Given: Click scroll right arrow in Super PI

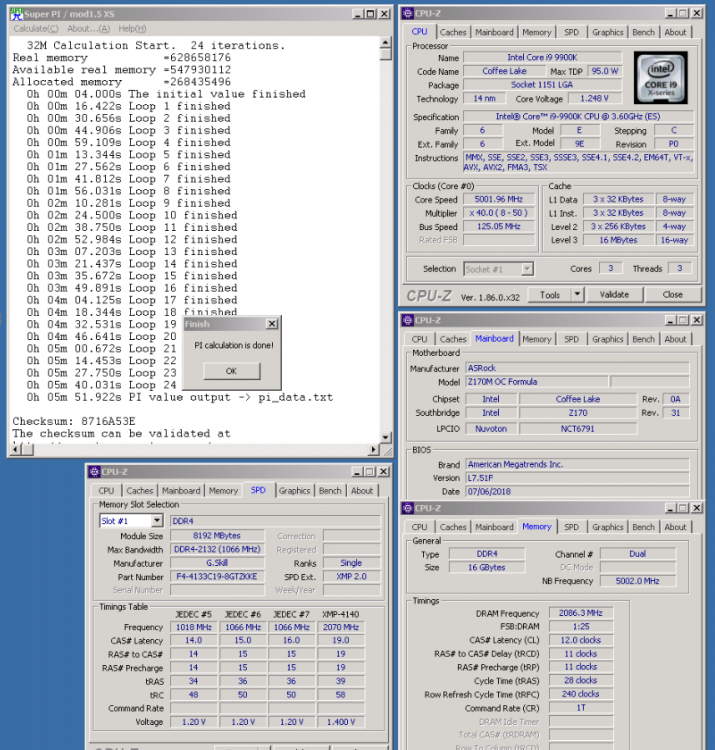Looking at the screenshot, I should tap(374, 449).
